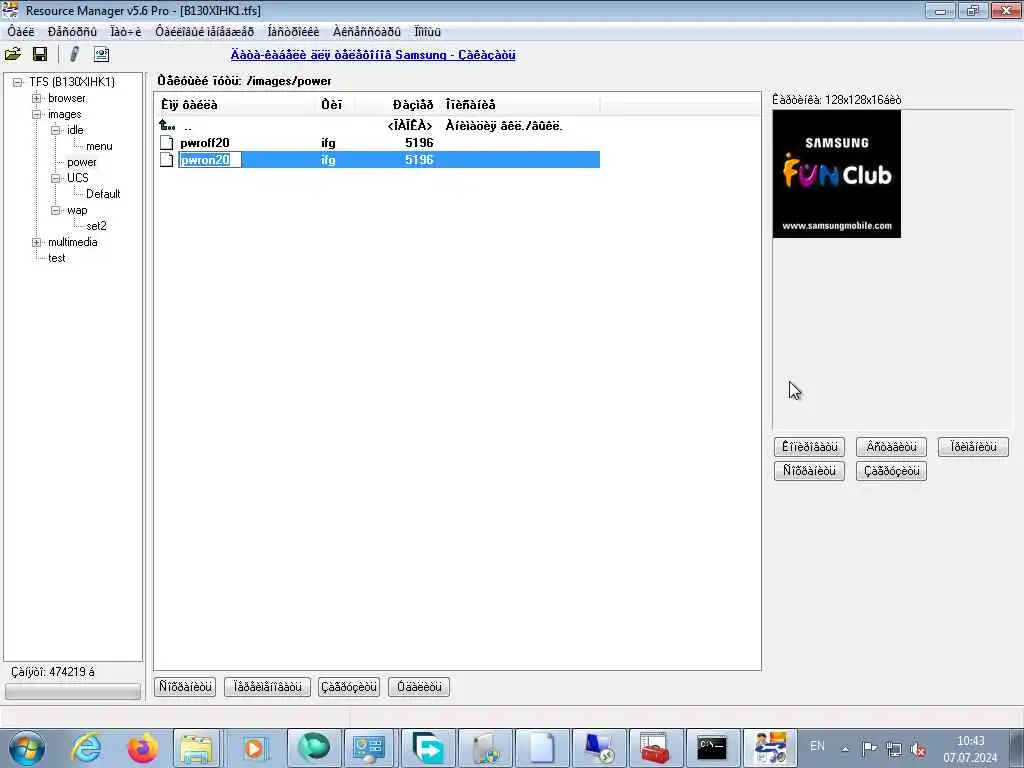Click 'Çàãðóçèòü' button under the preview
The height and width of the screenshot is (768, 1024).
[891, 471]
